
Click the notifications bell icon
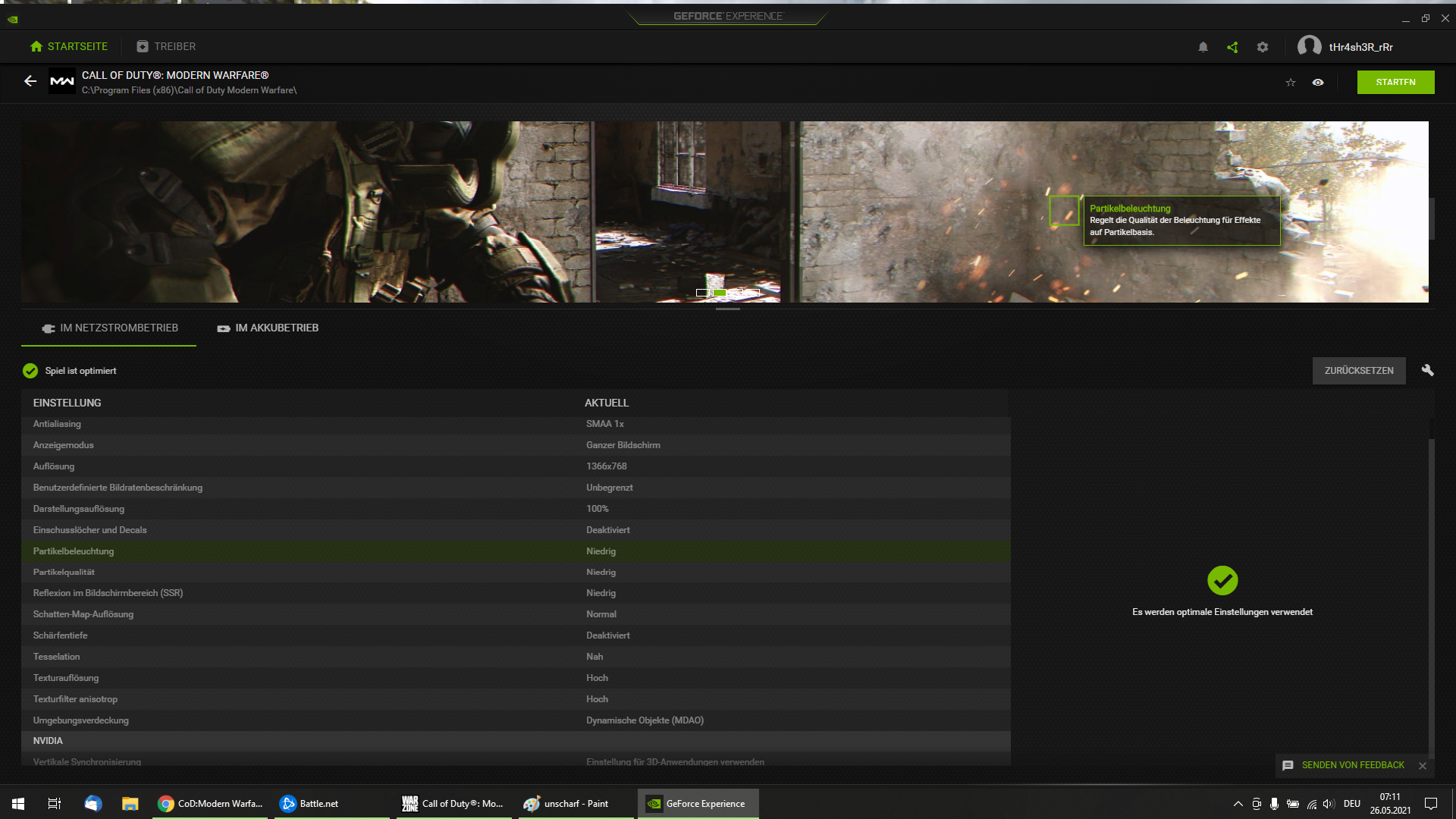coord(1203,47)
